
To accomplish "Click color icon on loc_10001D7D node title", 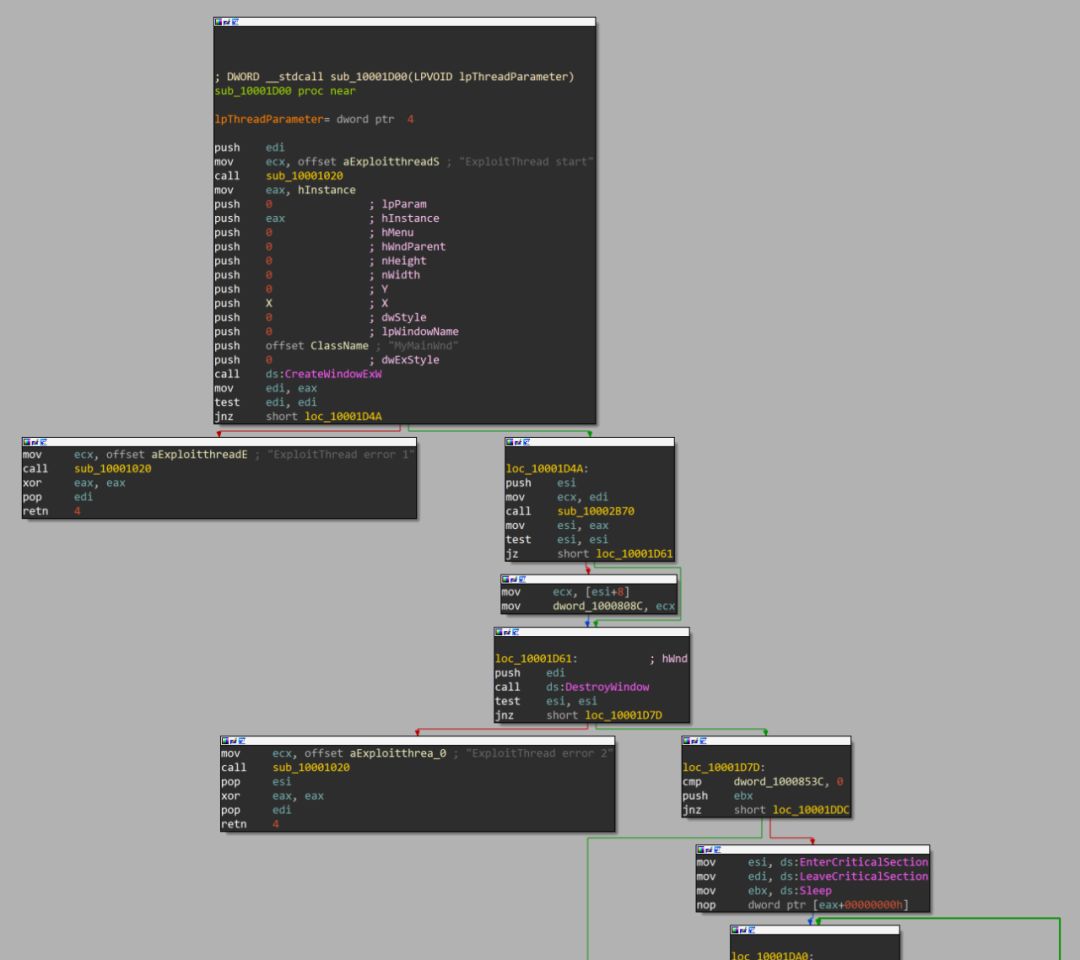I will [686, 741].
